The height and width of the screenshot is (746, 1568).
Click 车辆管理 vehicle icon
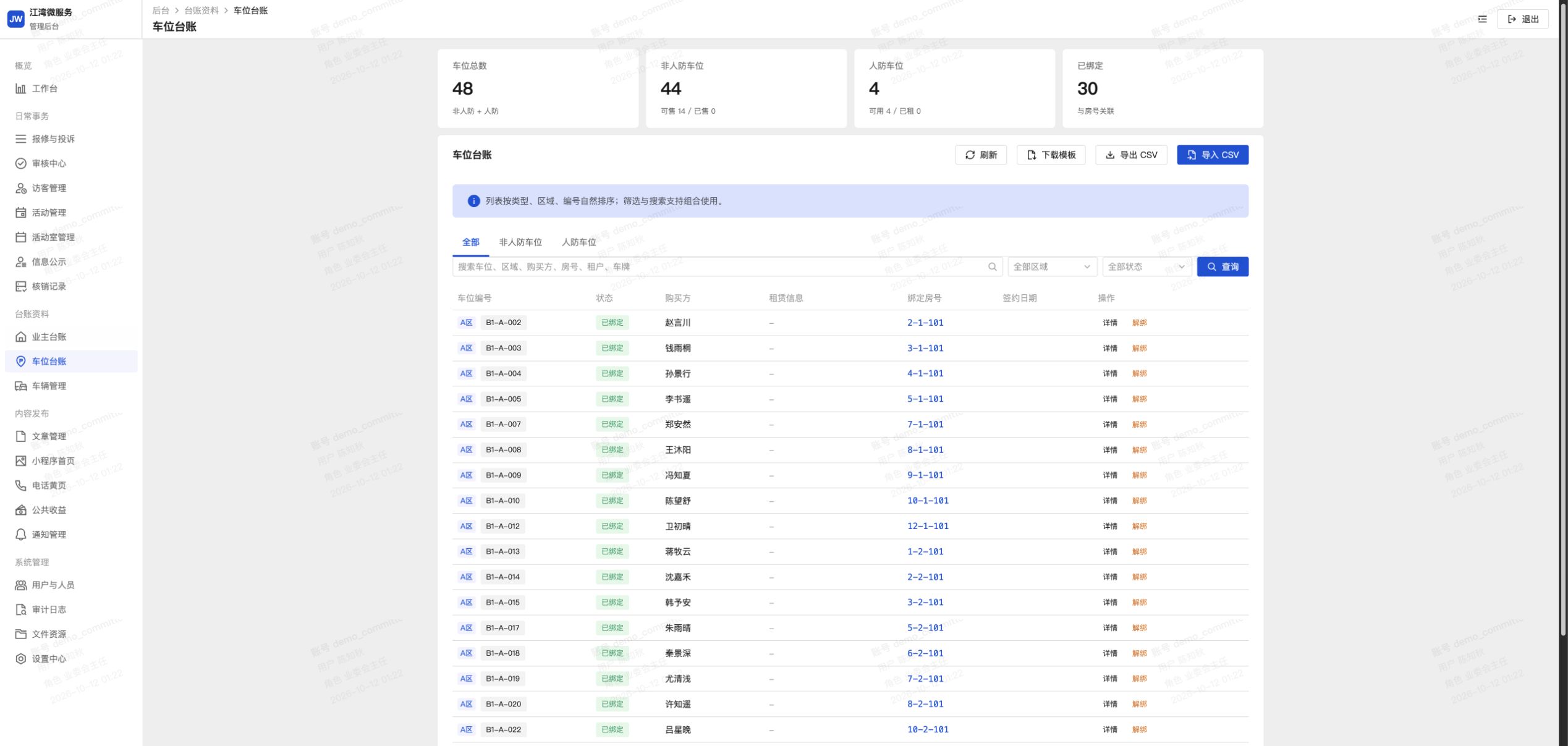point(20,386)
